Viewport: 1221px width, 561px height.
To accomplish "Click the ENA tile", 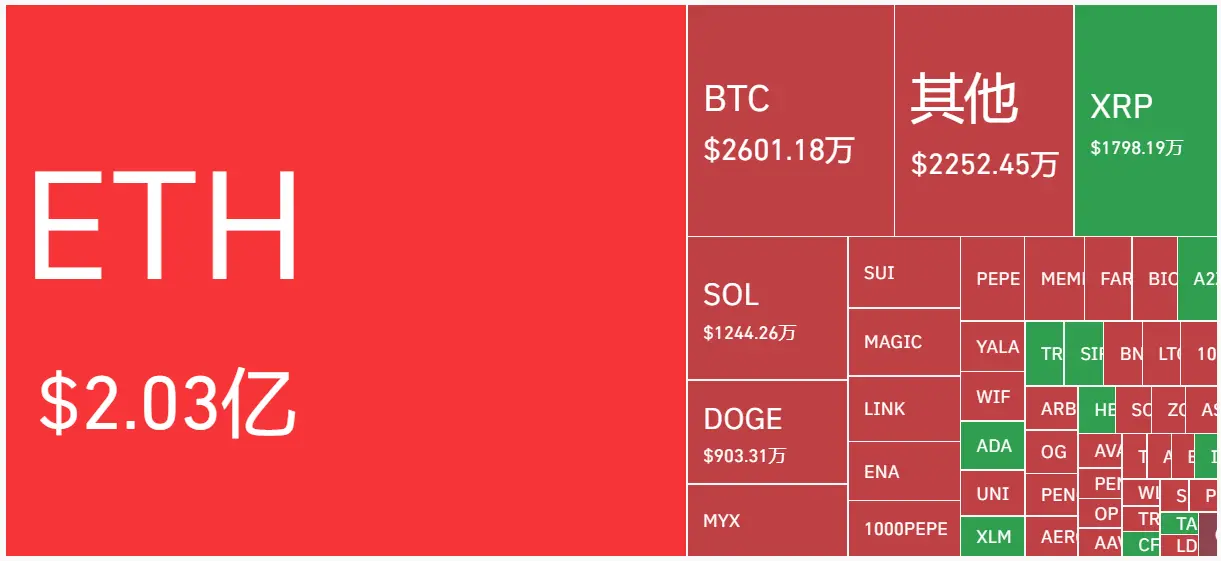I will pyautogui.click(x=903, y=471).
